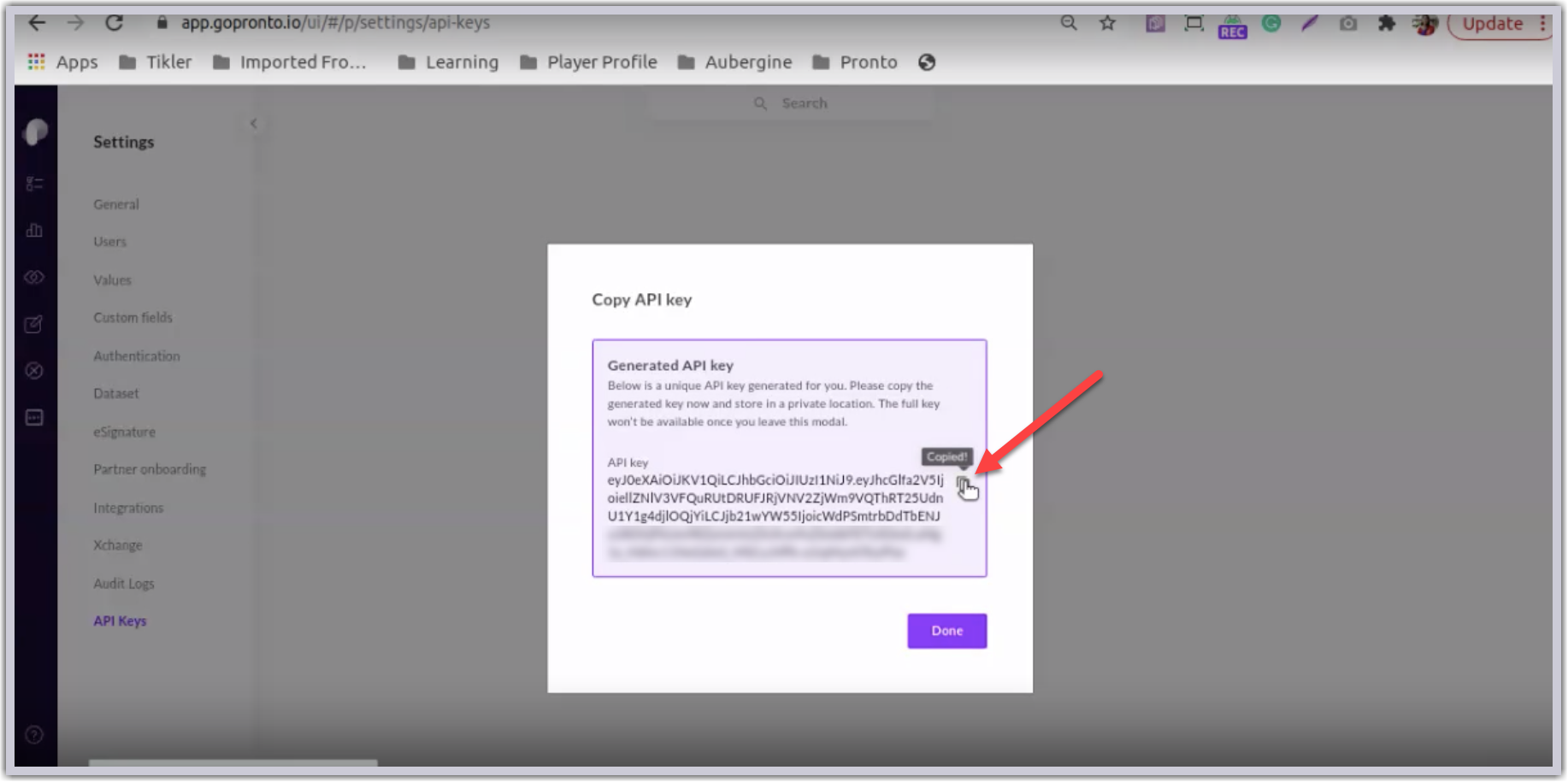Open Dataset settings

point(116,394)
